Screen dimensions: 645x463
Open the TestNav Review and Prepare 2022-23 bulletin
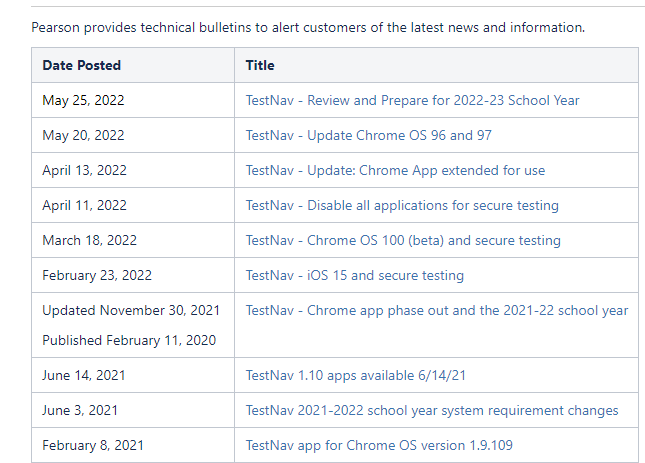[x=412, y=100]
